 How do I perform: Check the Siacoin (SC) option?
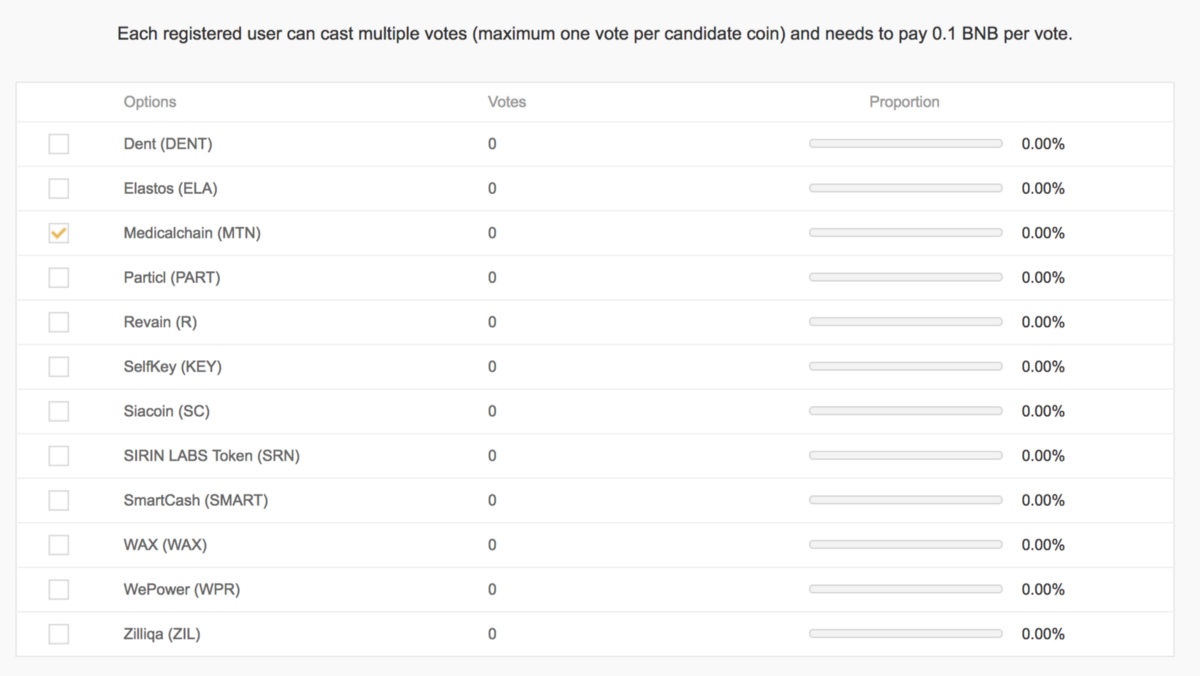pyautogui.click(x=59, y=411)
